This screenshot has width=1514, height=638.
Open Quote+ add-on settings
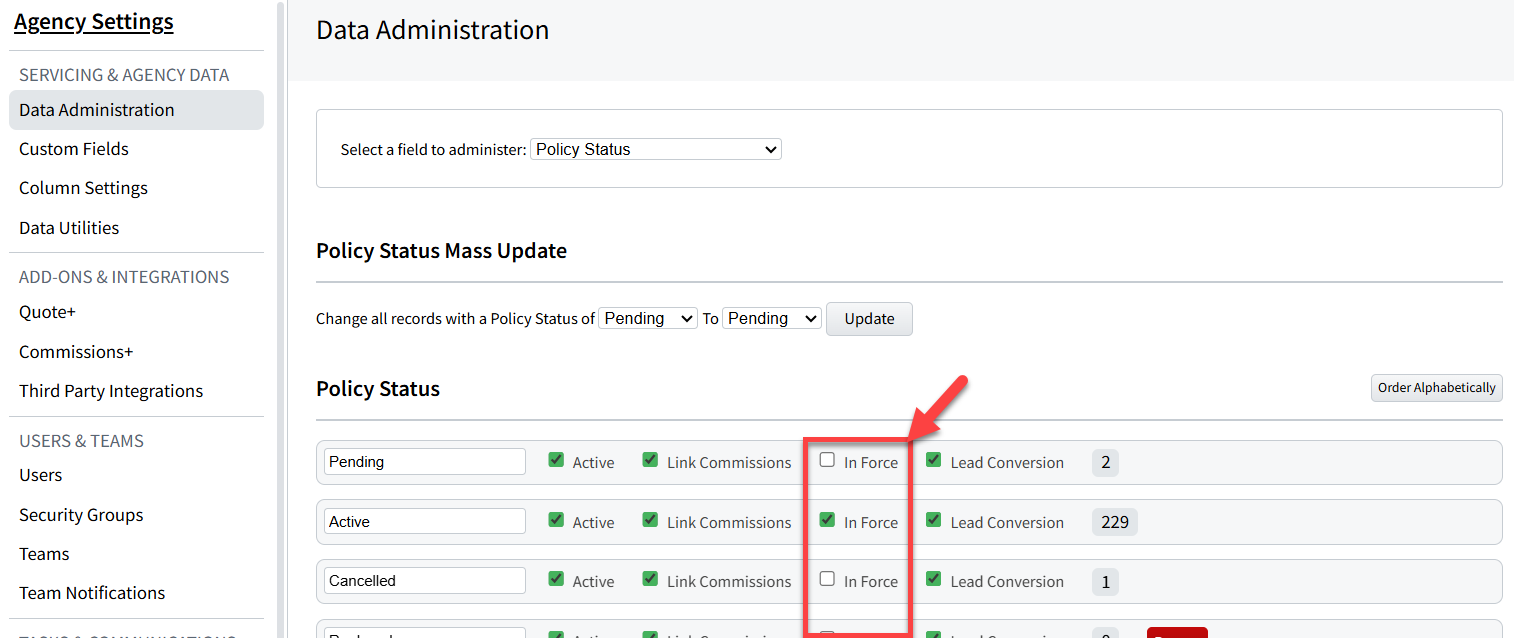[47, 312]
